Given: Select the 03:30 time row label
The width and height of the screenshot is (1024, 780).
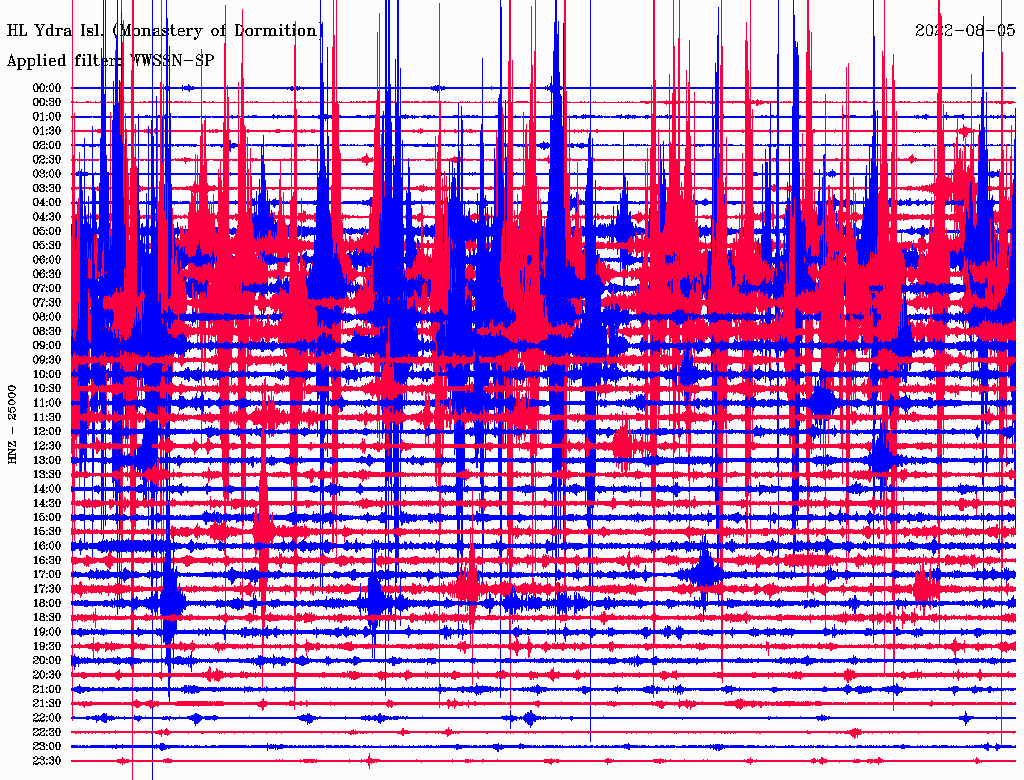Looking at the screenshot, I should click(47, 189).
